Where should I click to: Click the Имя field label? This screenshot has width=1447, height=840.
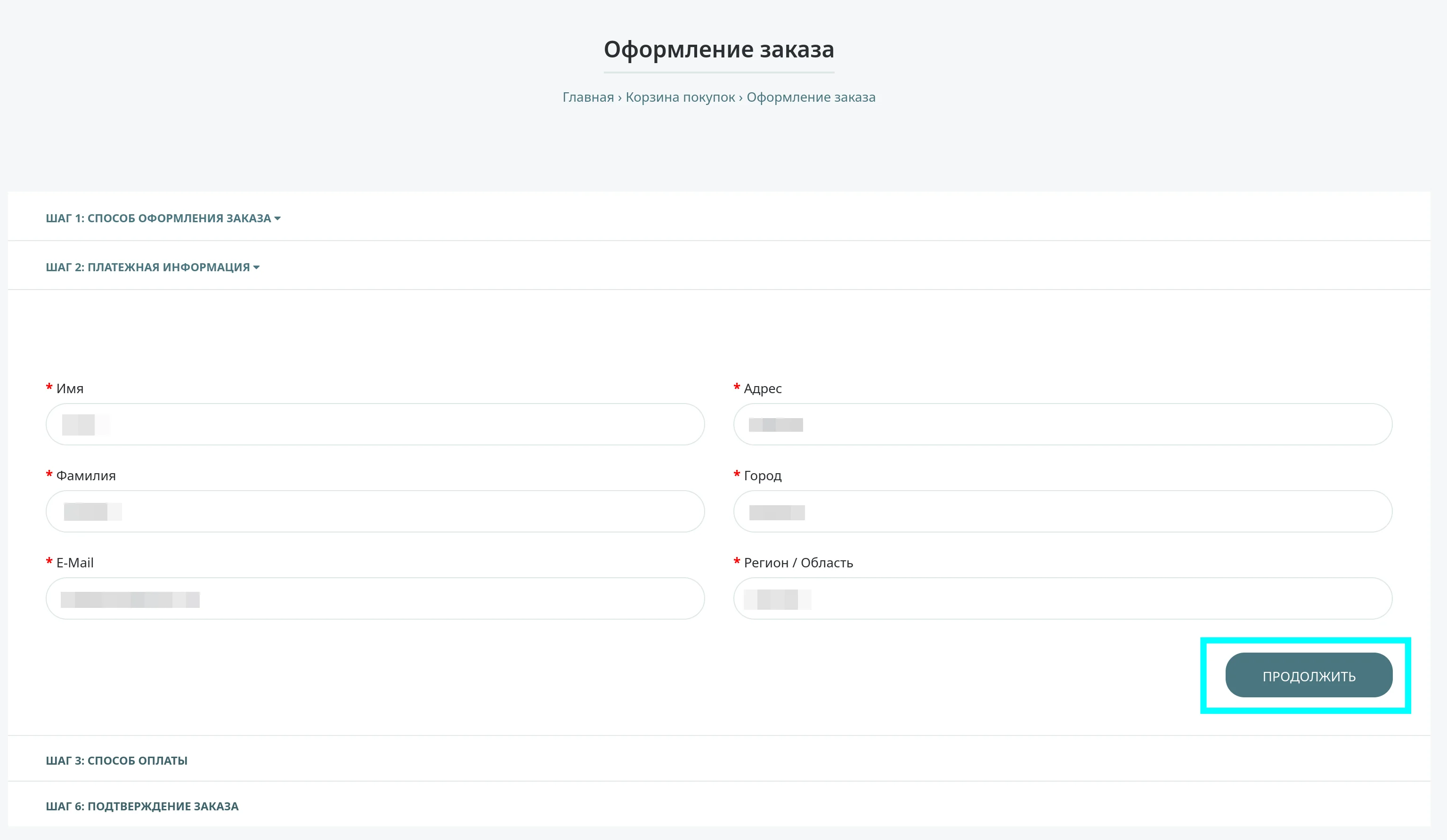pyautogui.click(x=70, y=389)
